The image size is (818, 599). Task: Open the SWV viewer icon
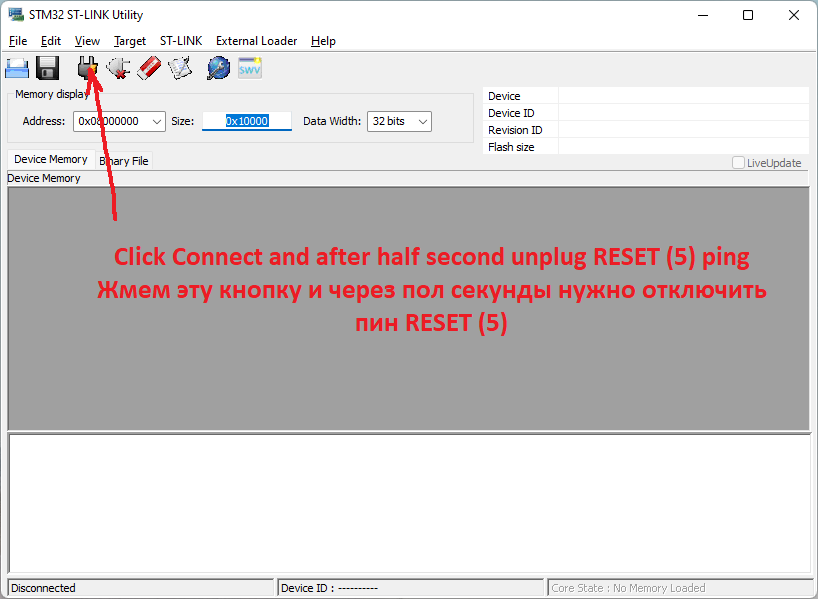(250, 68)
